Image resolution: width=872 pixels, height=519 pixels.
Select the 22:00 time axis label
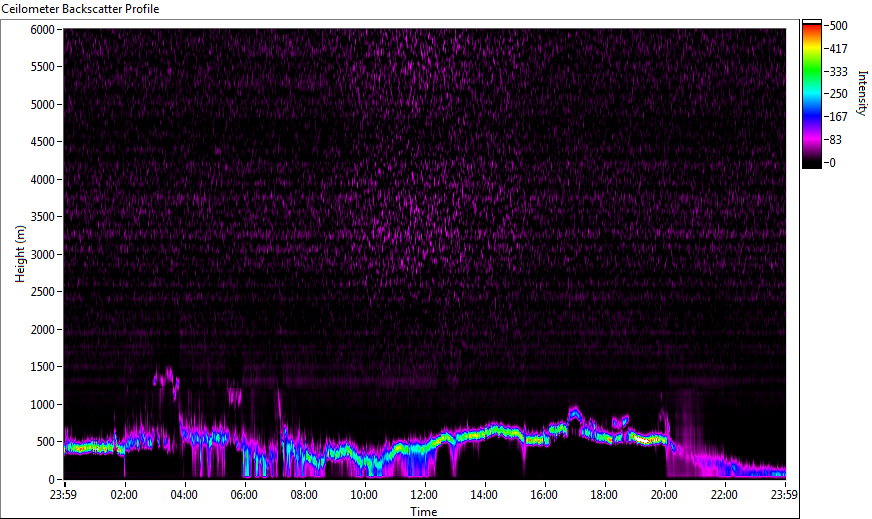725,495
